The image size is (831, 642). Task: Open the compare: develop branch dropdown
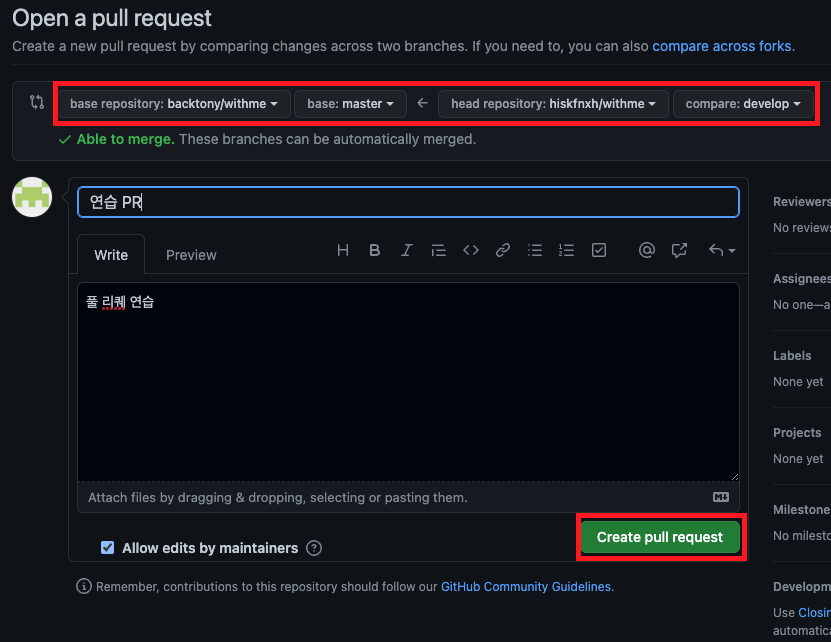[x=743, y=103]
